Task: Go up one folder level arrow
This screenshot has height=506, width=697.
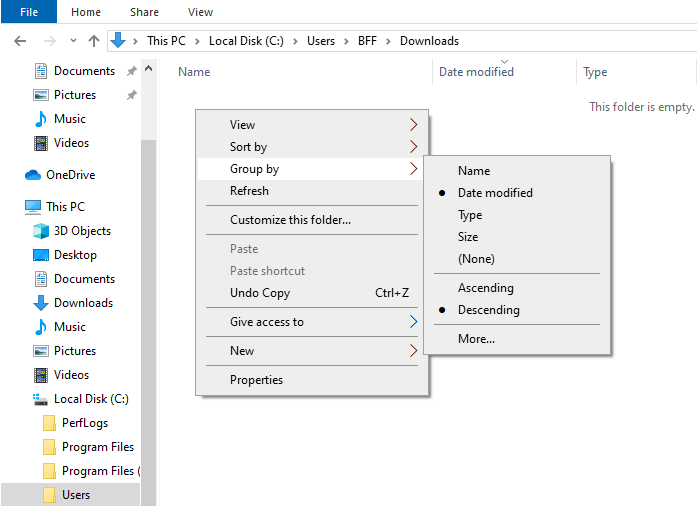Action: pyautogui.click(x=93, y=41)
